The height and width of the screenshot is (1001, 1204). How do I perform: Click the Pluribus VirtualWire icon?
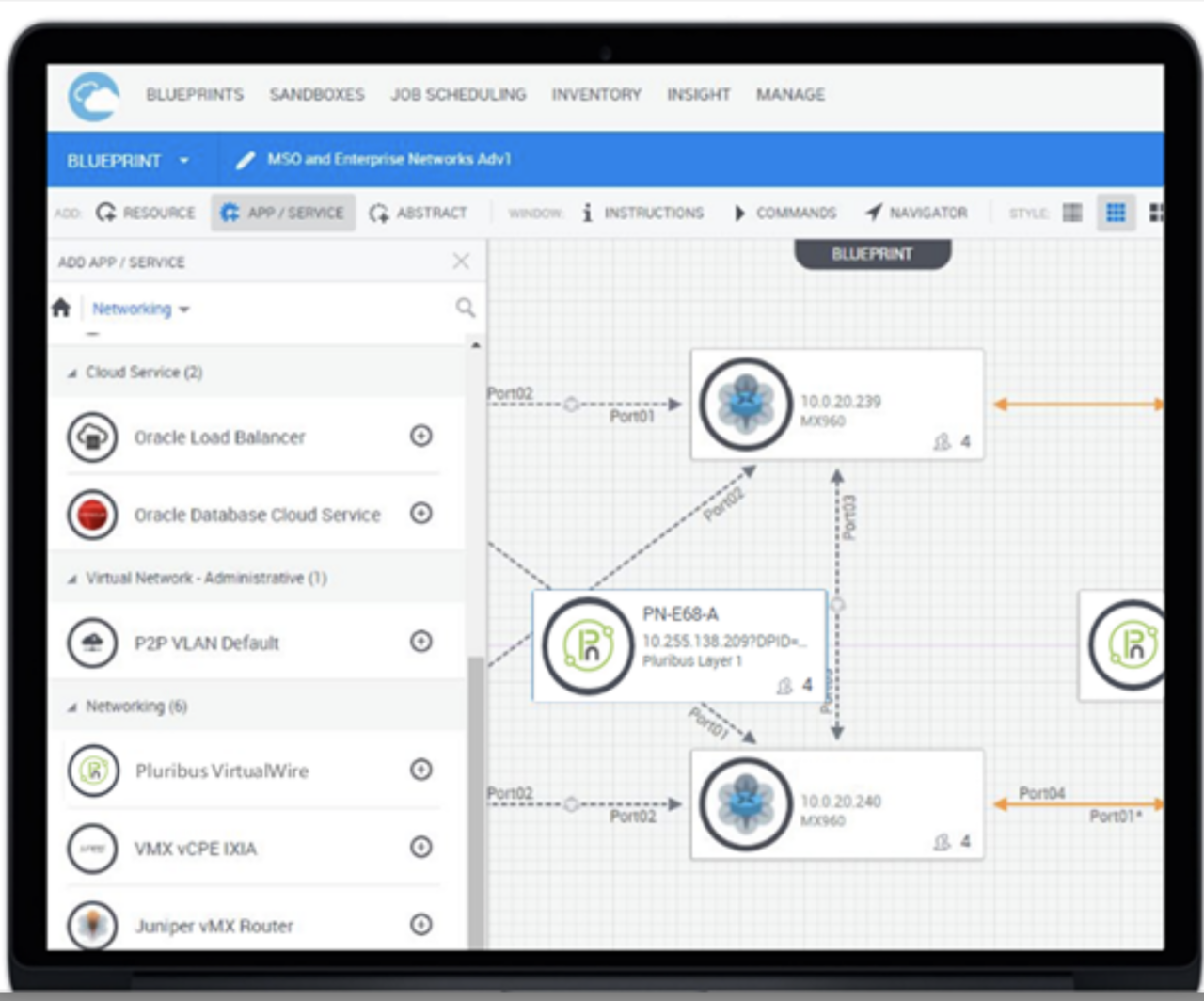coord(92,771)
